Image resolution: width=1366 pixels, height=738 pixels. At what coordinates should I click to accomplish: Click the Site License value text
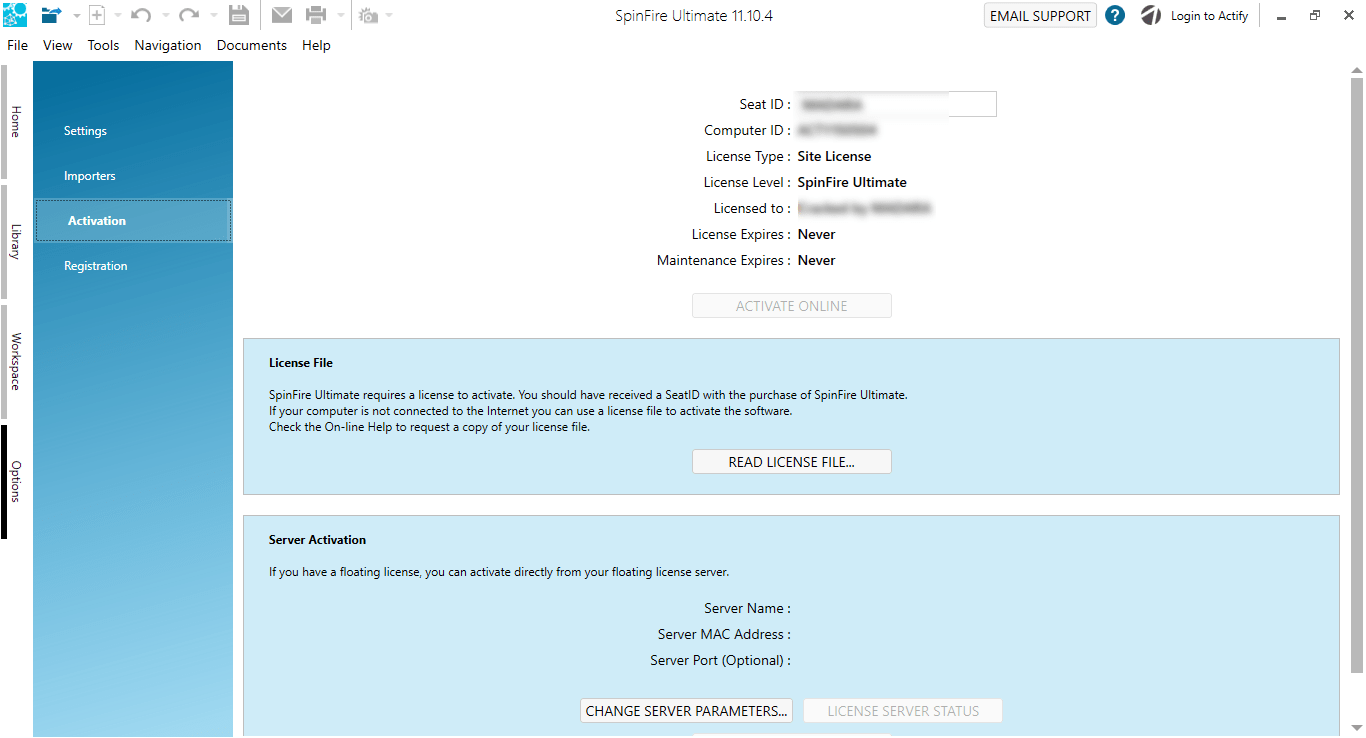[x=834, y=156]
